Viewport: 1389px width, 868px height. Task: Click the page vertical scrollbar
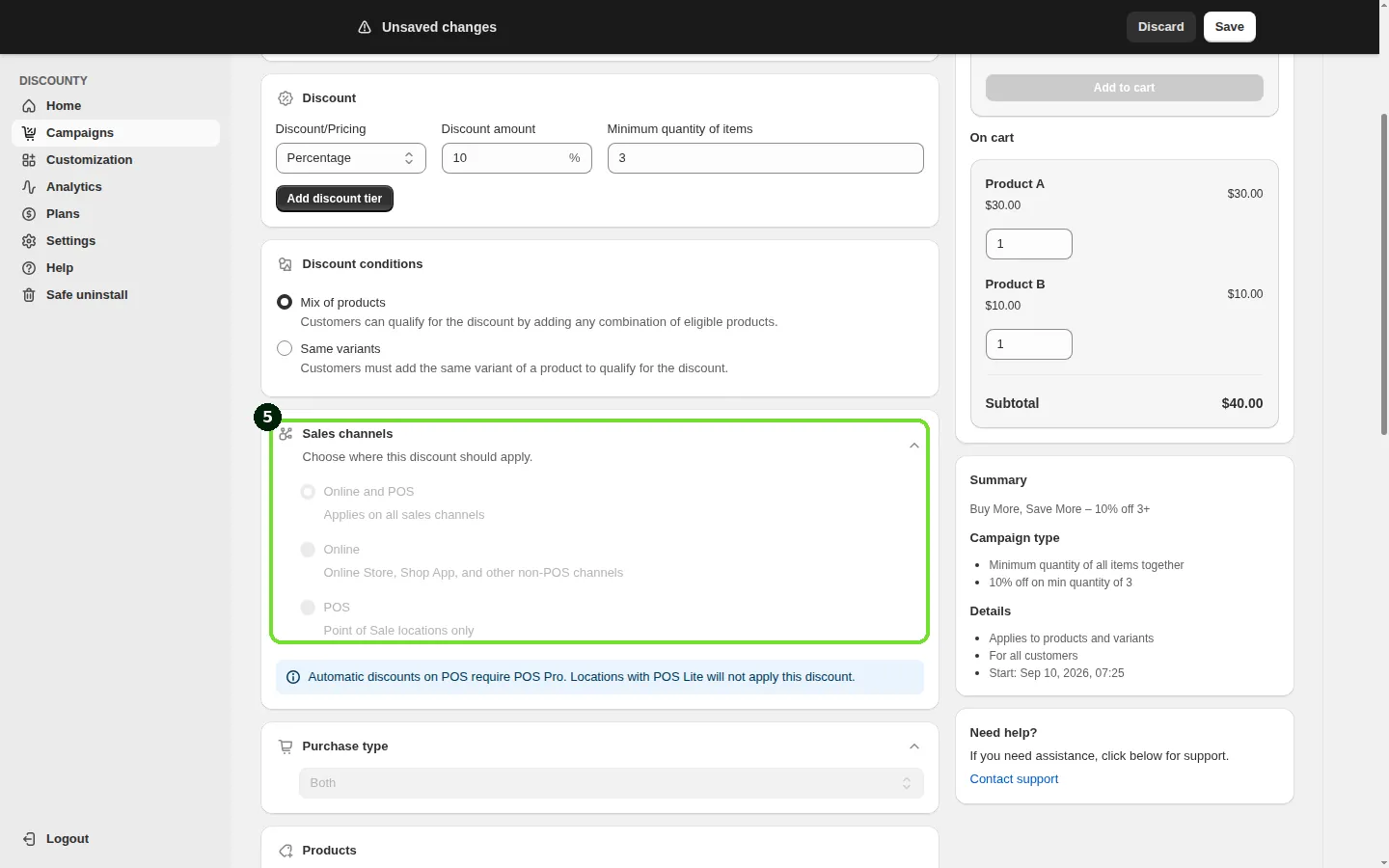(1384, 275)
